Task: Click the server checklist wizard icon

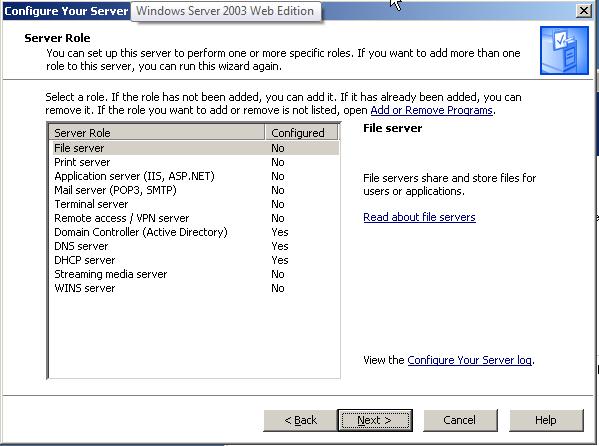Action: coord(564,50)
